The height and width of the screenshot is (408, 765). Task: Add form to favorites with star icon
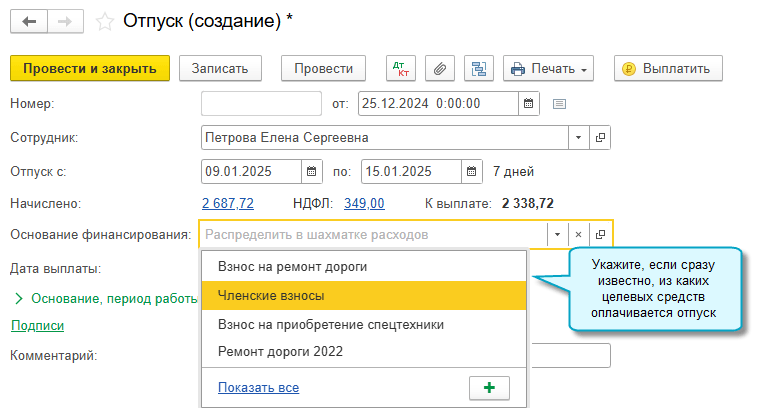104,21
